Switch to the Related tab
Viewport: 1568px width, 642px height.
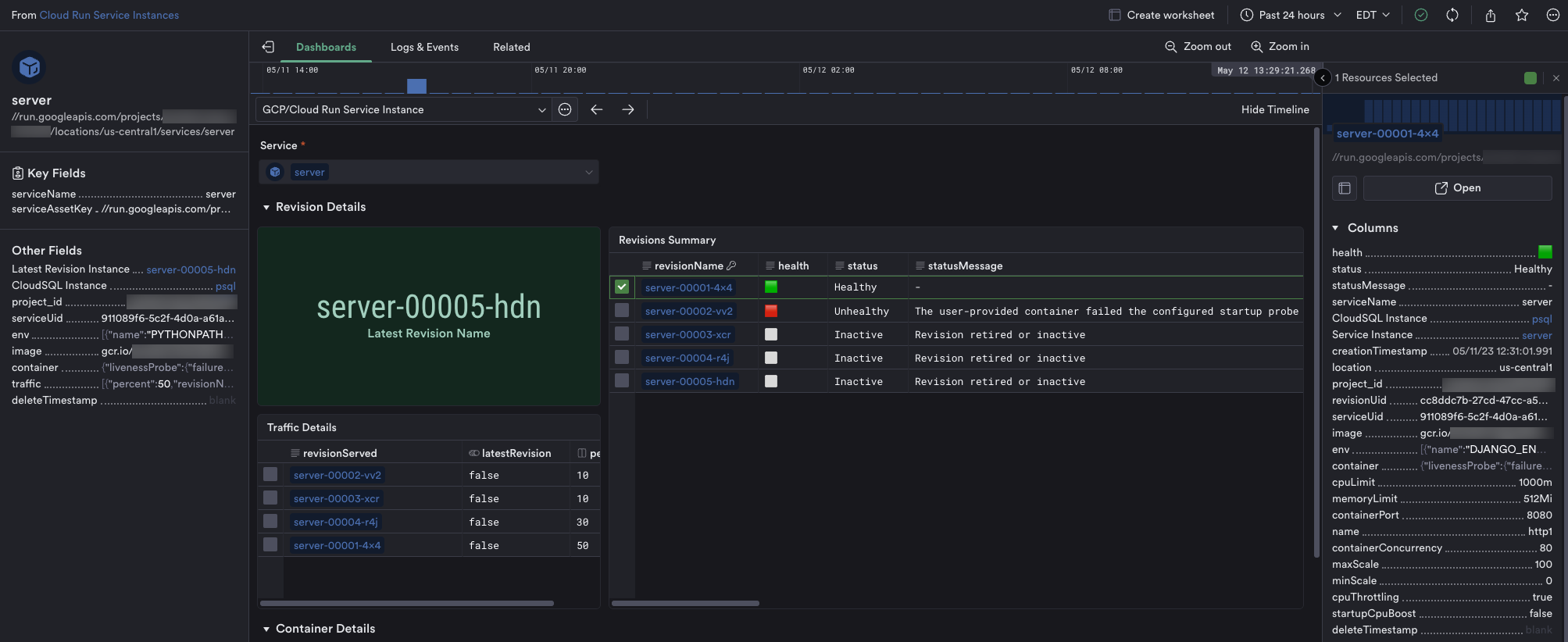pyautogui.click(x=512, y=47)
